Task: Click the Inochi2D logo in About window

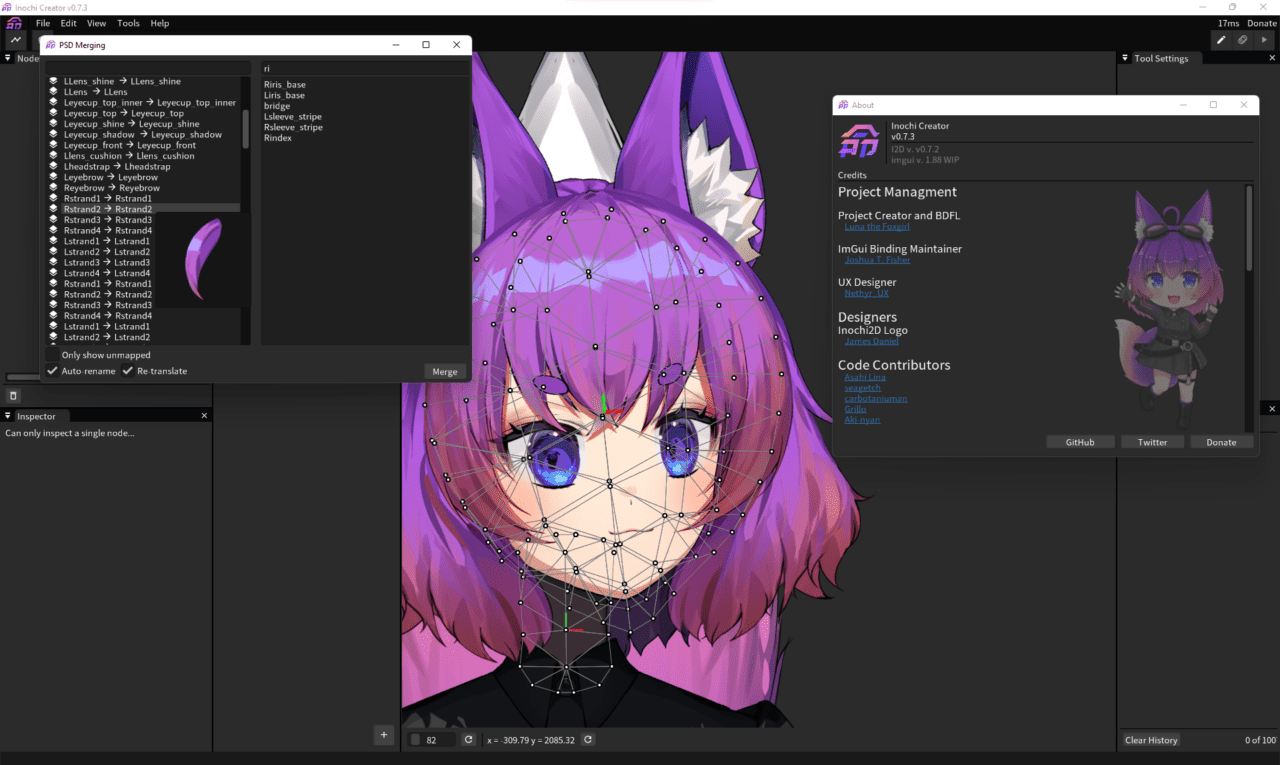Action: 857,140
